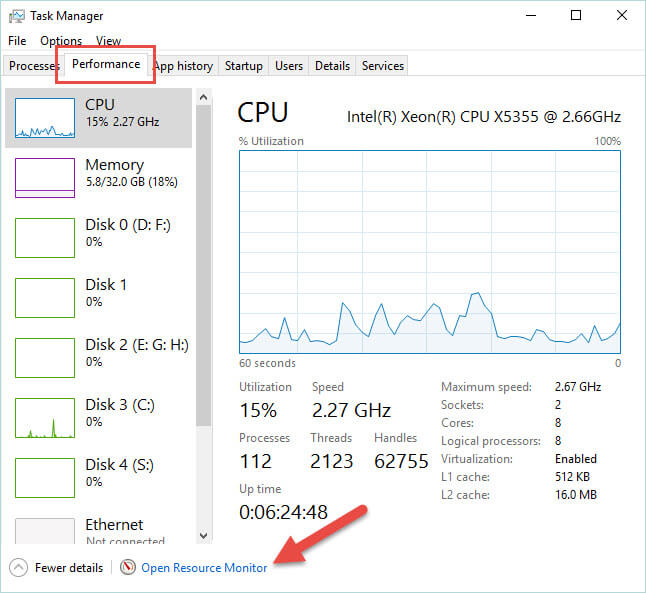Click the 2.27 GHz speed value

pyautogui.click(x=351, y=410)
